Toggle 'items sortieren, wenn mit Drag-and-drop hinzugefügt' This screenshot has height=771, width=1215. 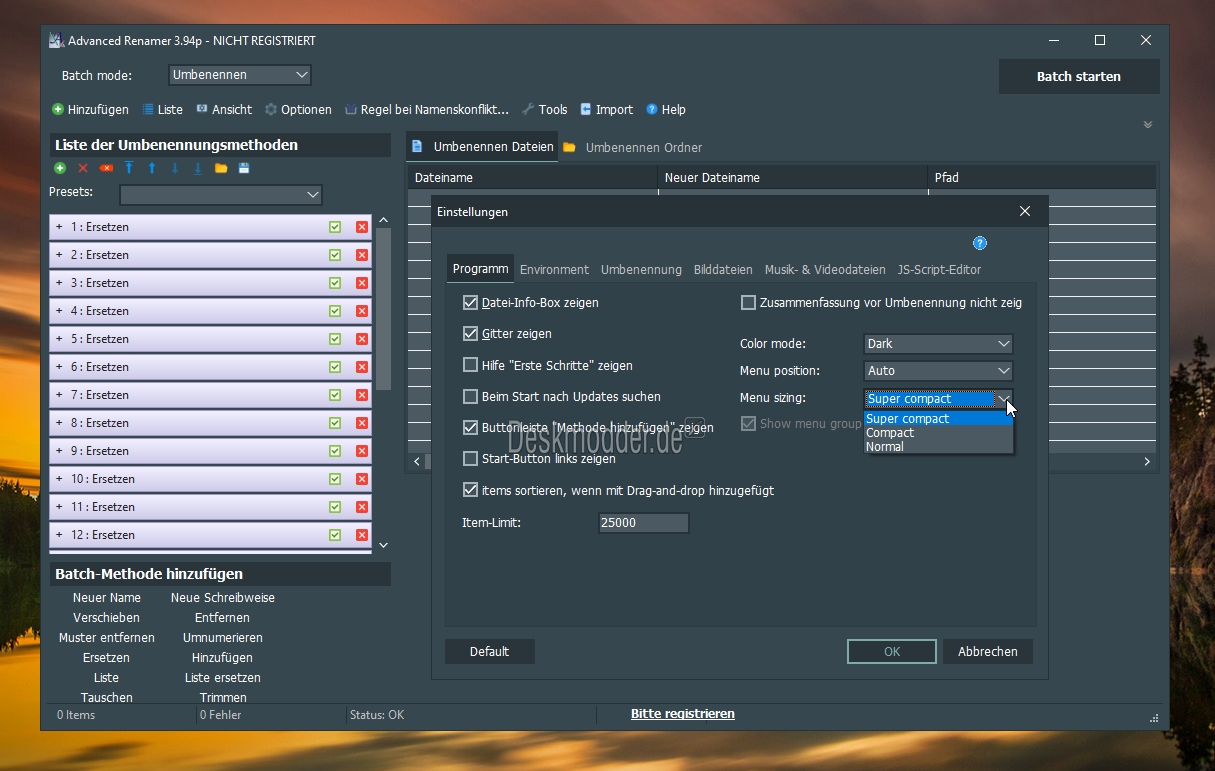click(x=470, y=490)
